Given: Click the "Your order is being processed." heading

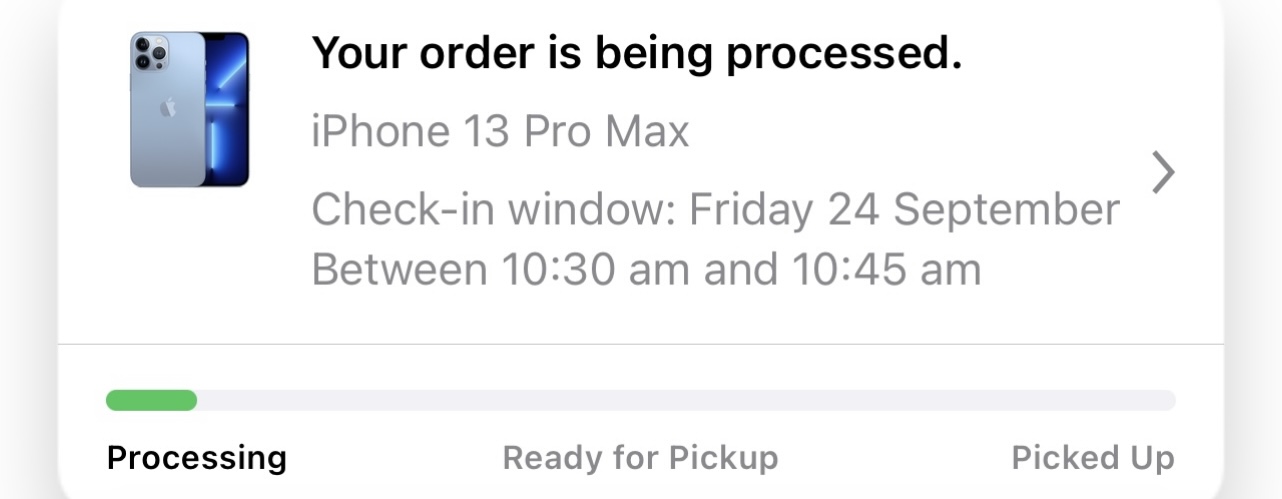Looking at the screenshot, I should click(636, 54).
